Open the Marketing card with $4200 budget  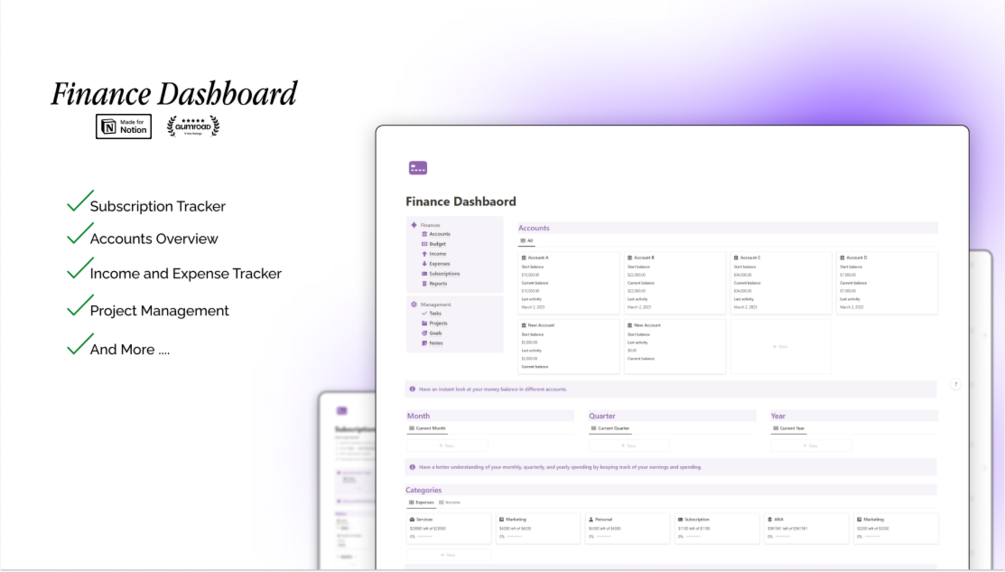538,528
